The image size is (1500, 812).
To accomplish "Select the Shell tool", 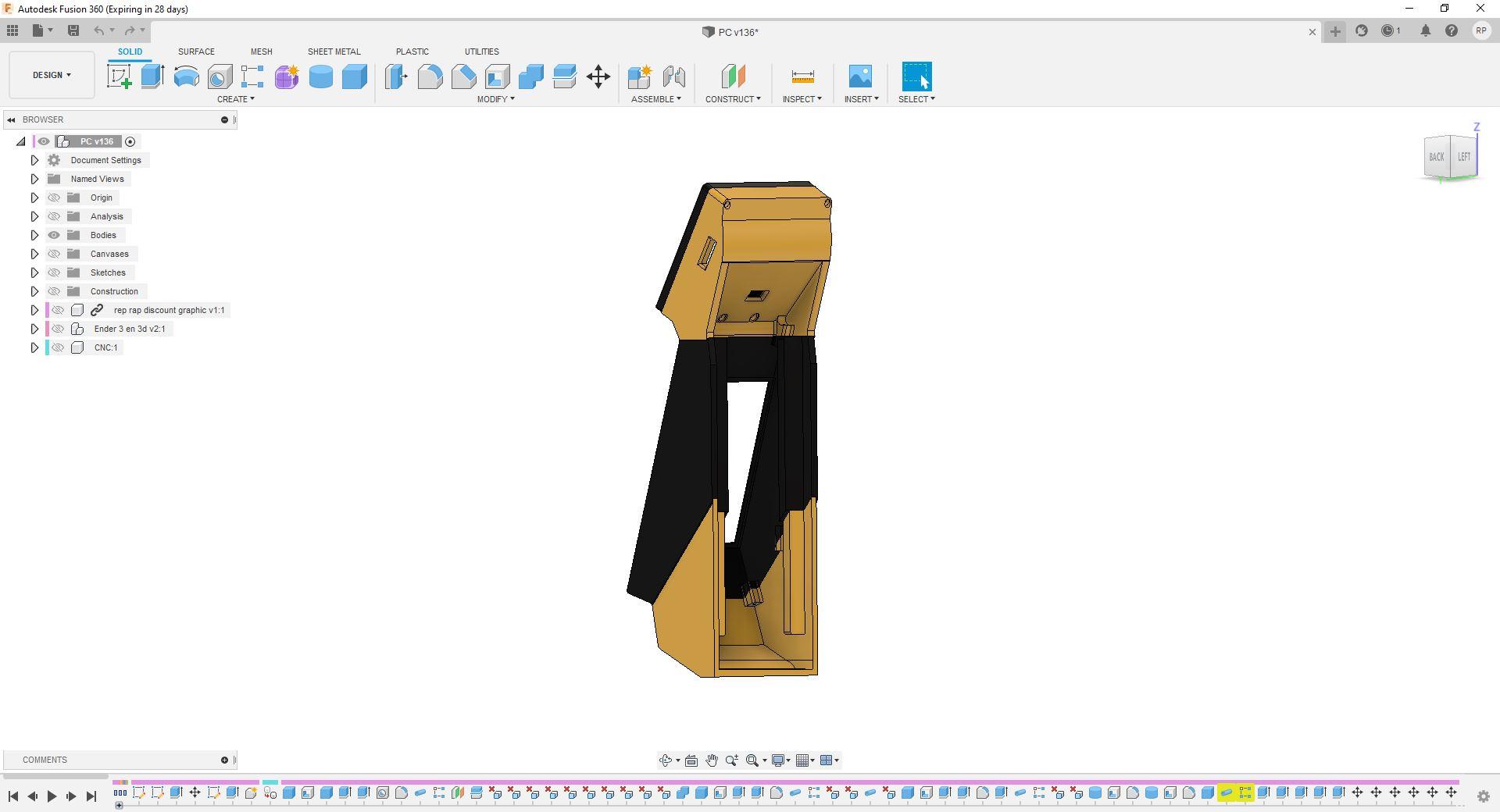I will point(498,77).
